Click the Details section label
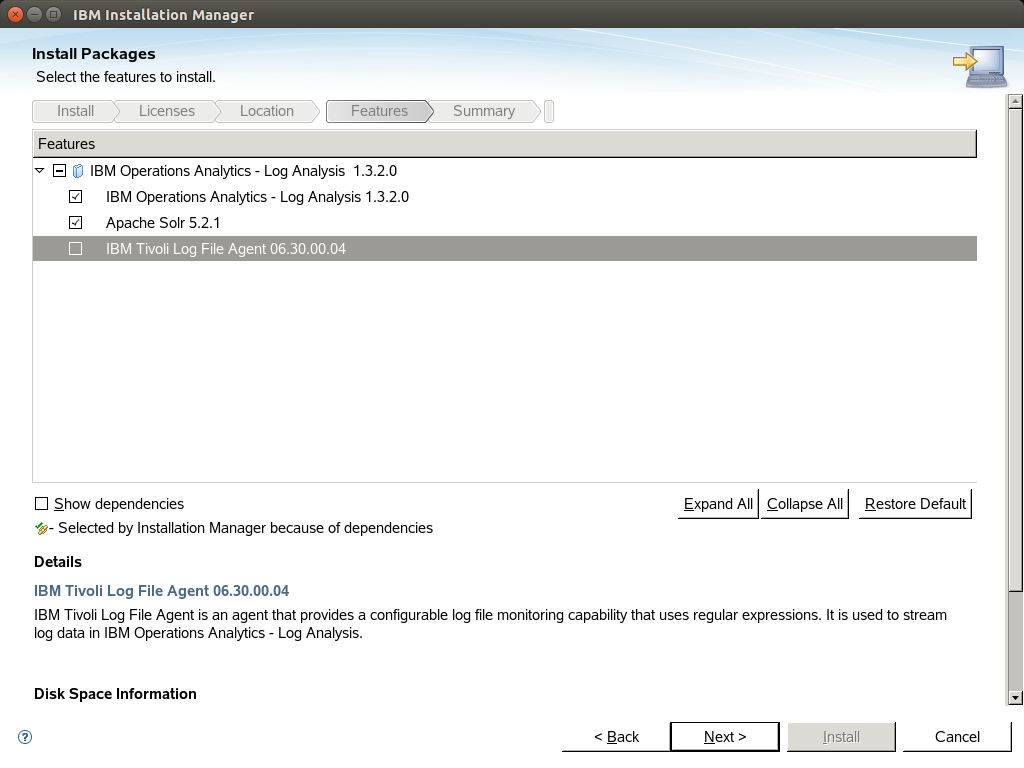The image size is (1024, 768). [57, 562]
